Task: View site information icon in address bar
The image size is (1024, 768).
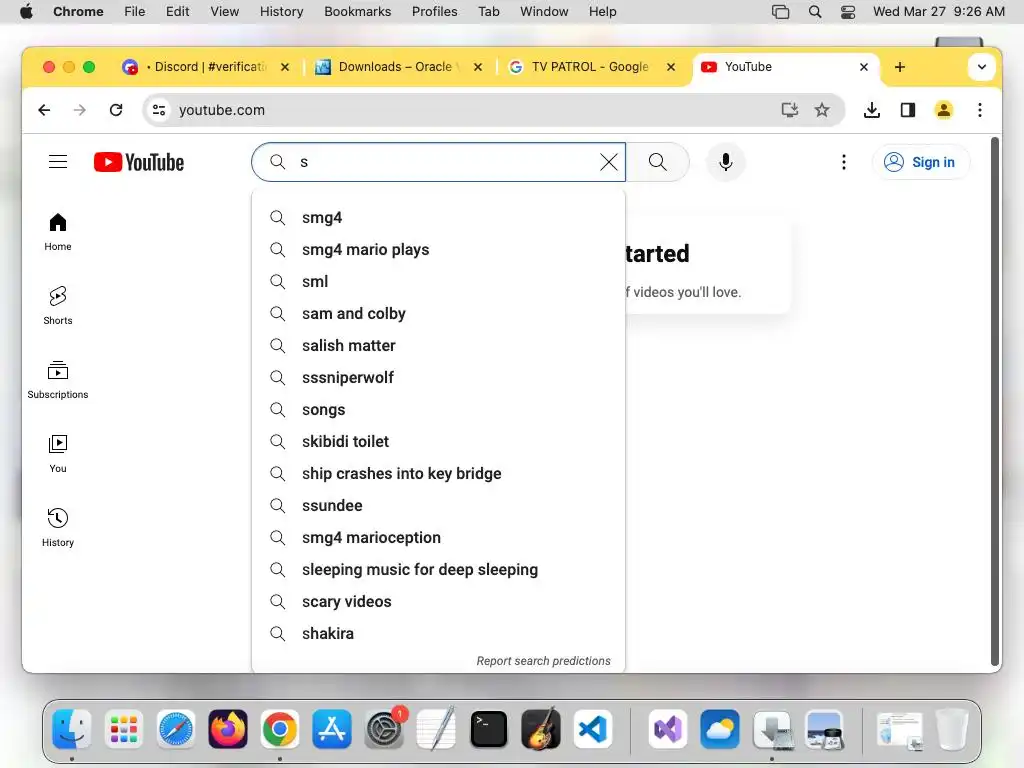Action: (159, 110)
